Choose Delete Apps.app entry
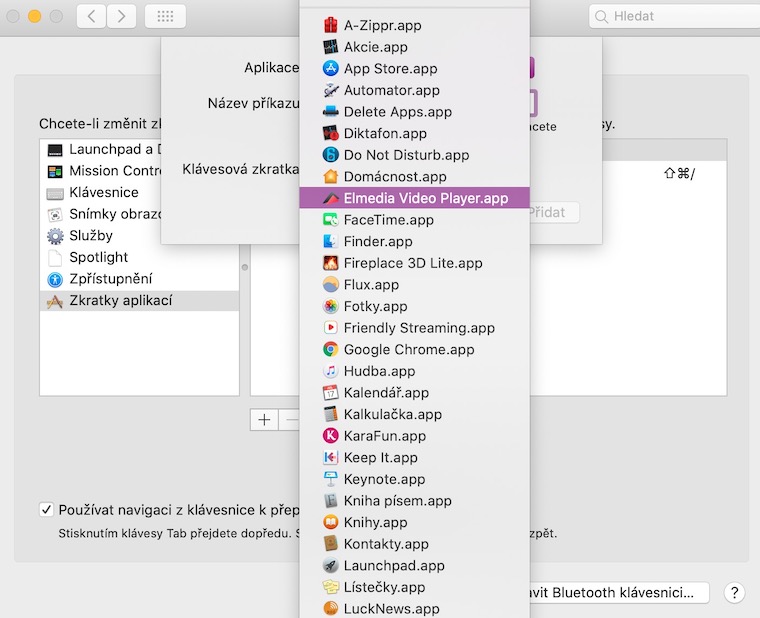760x618 pixels. (x=414, y=111)
